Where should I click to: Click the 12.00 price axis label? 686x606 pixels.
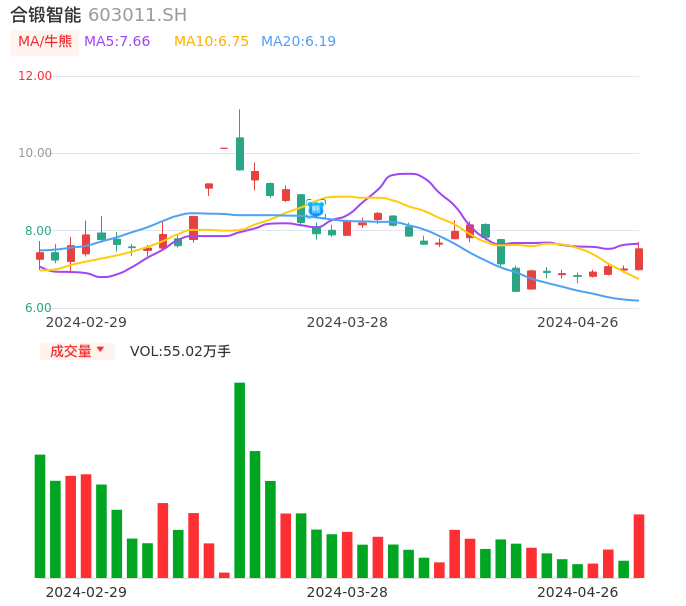tap(35, 76)
